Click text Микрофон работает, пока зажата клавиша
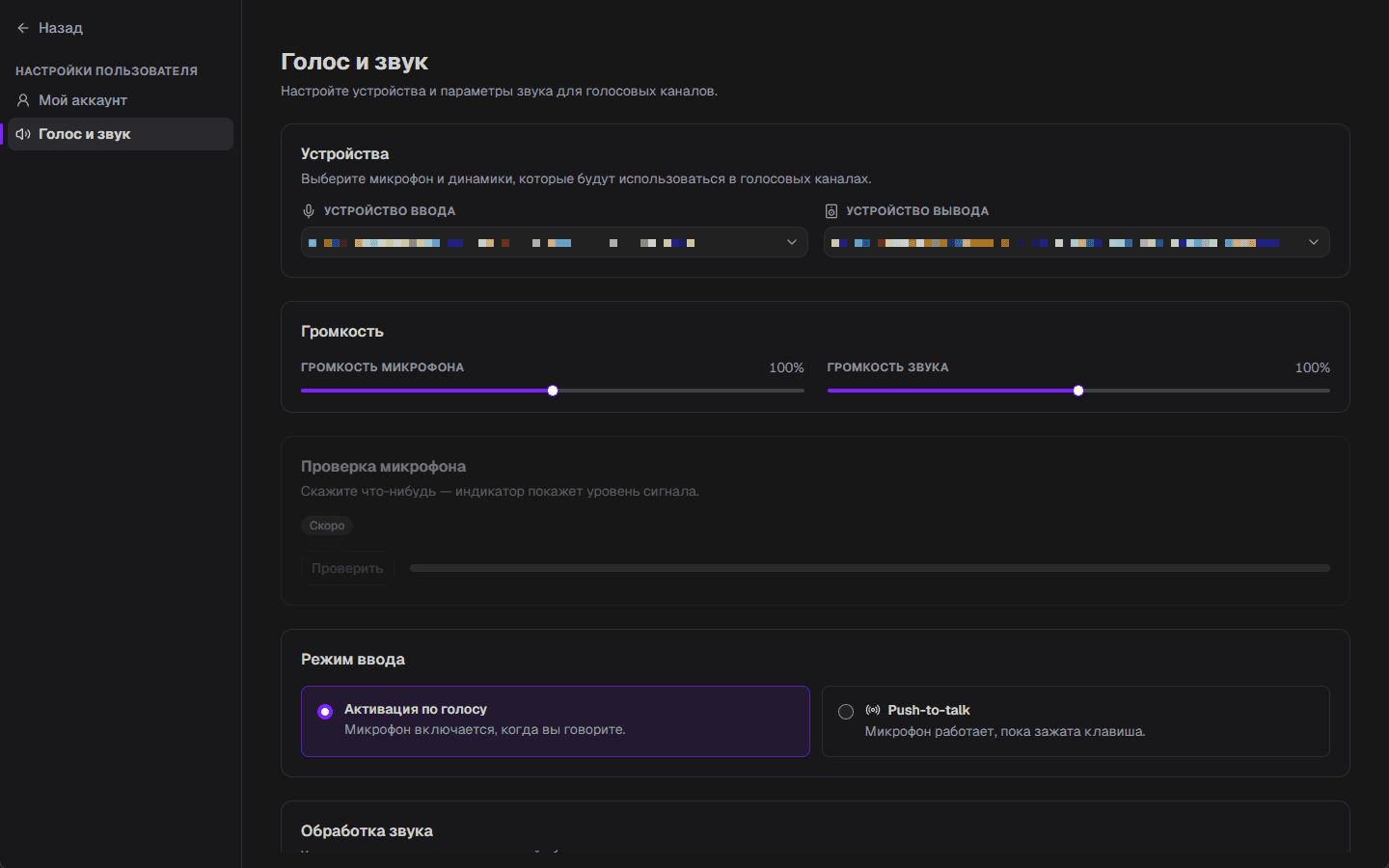Screen dimensions: 1389x868 click(x=1005, y=731)
